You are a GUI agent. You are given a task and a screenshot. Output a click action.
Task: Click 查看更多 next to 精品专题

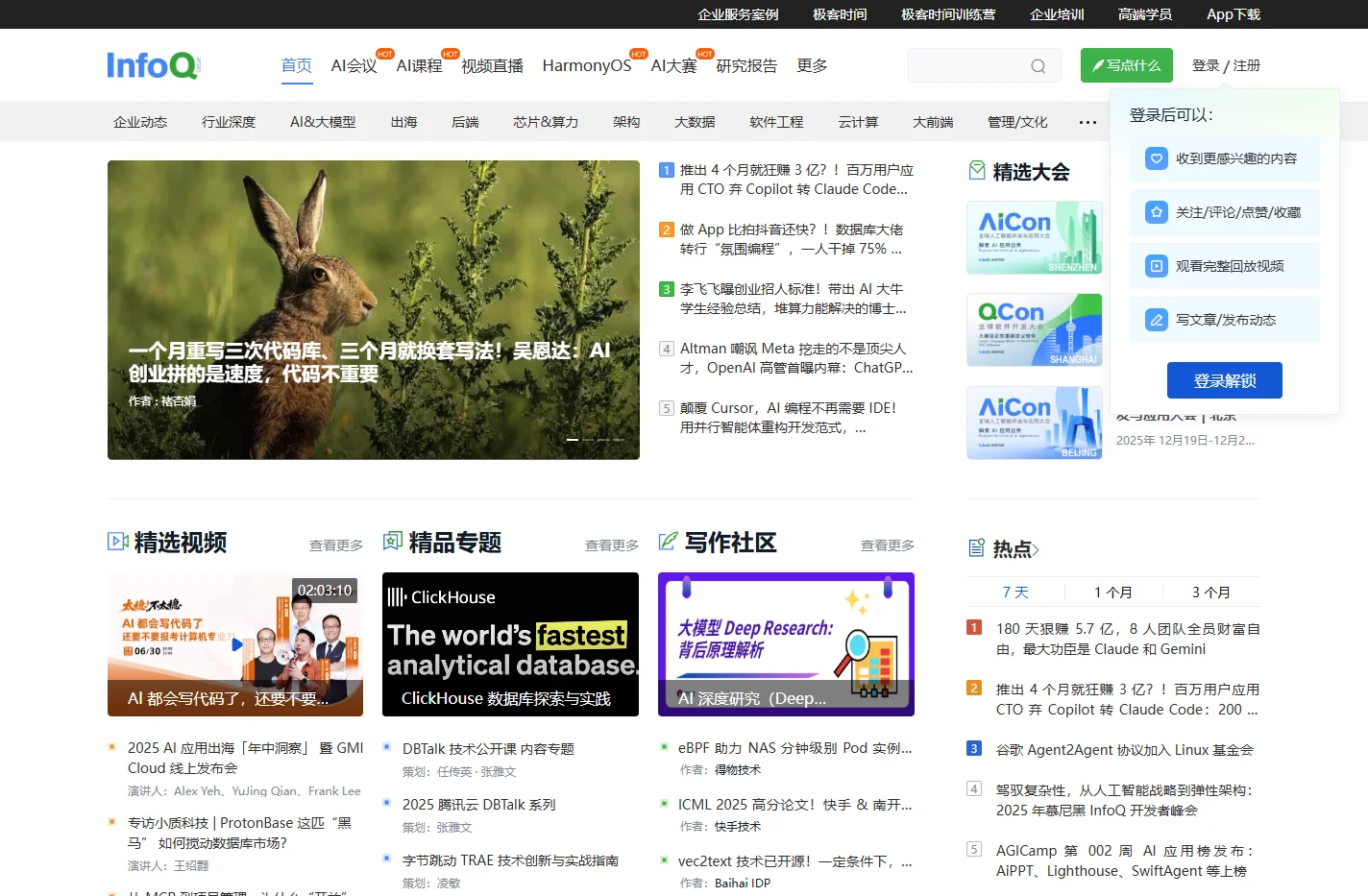click(612, 545)
